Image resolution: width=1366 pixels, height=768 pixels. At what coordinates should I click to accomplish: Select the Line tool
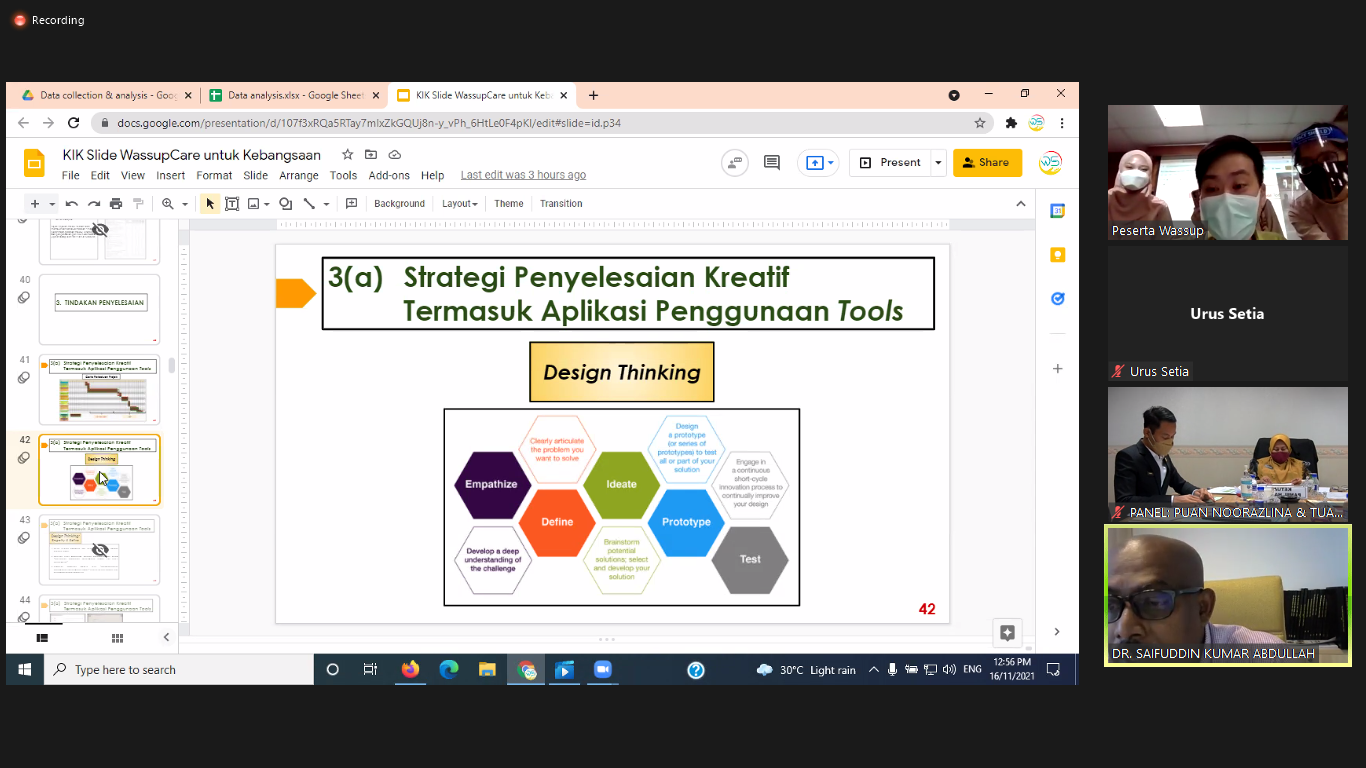(x=309, y=204)
